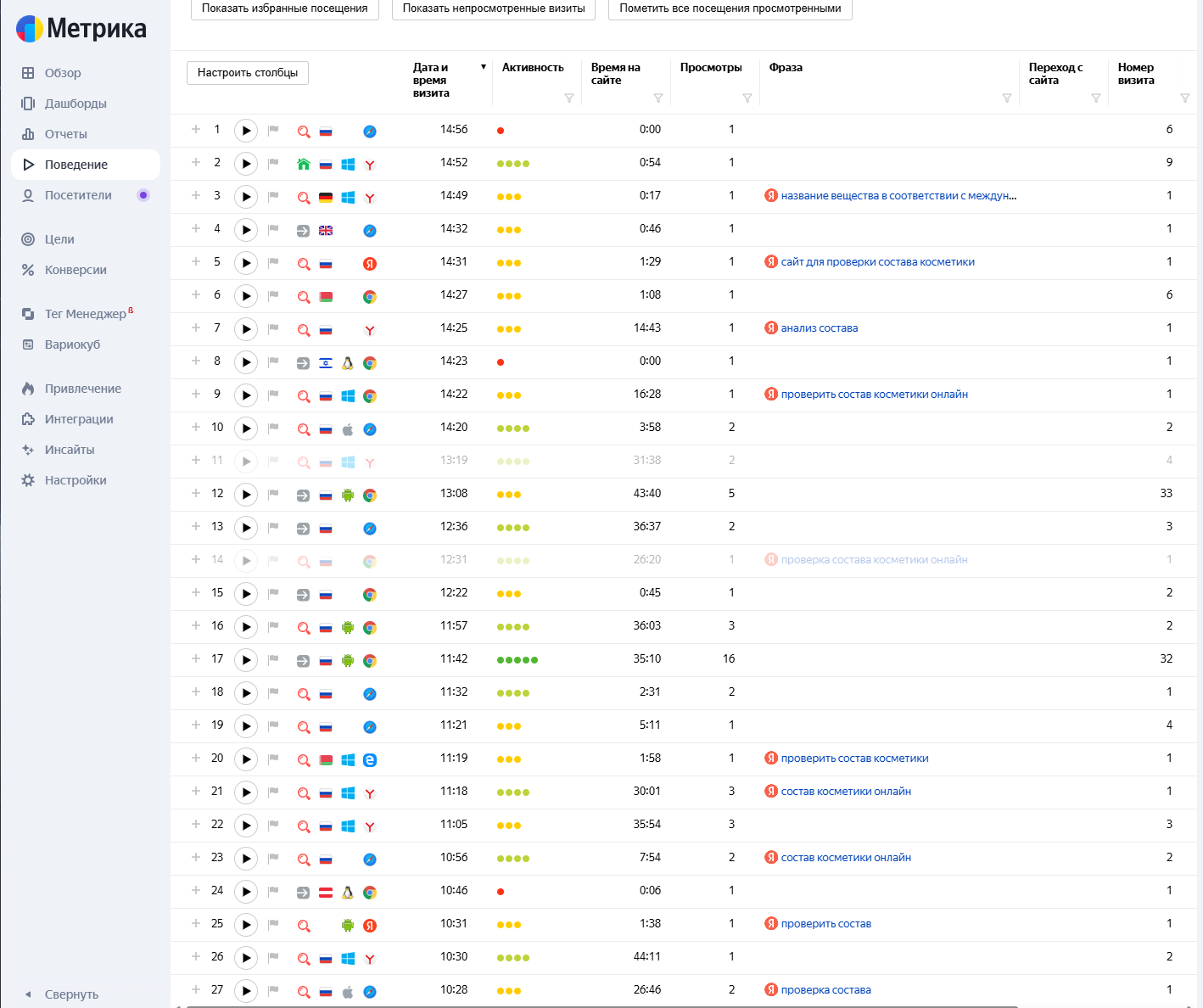Click the Android icon in row 16
Image resolution: width=1203 pixels, height=1008 pixels.
(348, 628)
